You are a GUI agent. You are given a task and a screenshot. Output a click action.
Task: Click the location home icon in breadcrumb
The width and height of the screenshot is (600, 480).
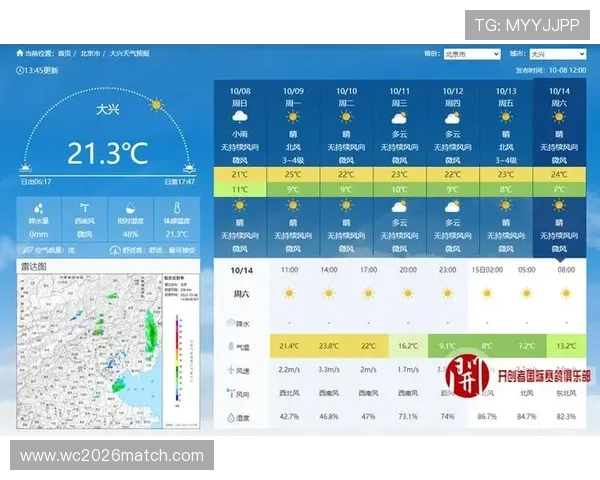[19, 53]
